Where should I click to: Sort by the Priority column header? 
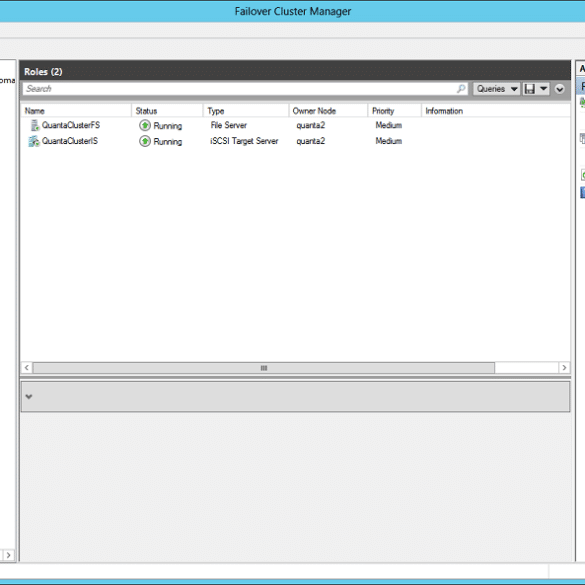pyautogui.click(x=395, y=111)
